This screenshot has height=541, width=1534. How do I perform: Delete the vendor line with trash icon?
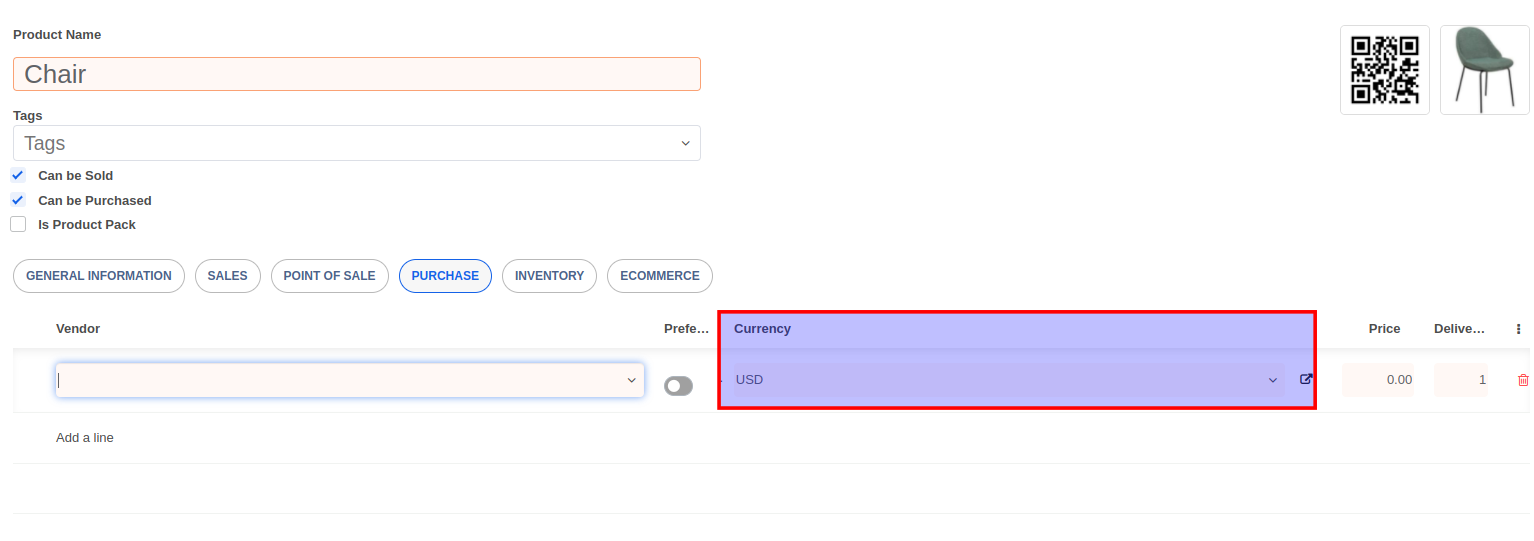[1523, 380]
